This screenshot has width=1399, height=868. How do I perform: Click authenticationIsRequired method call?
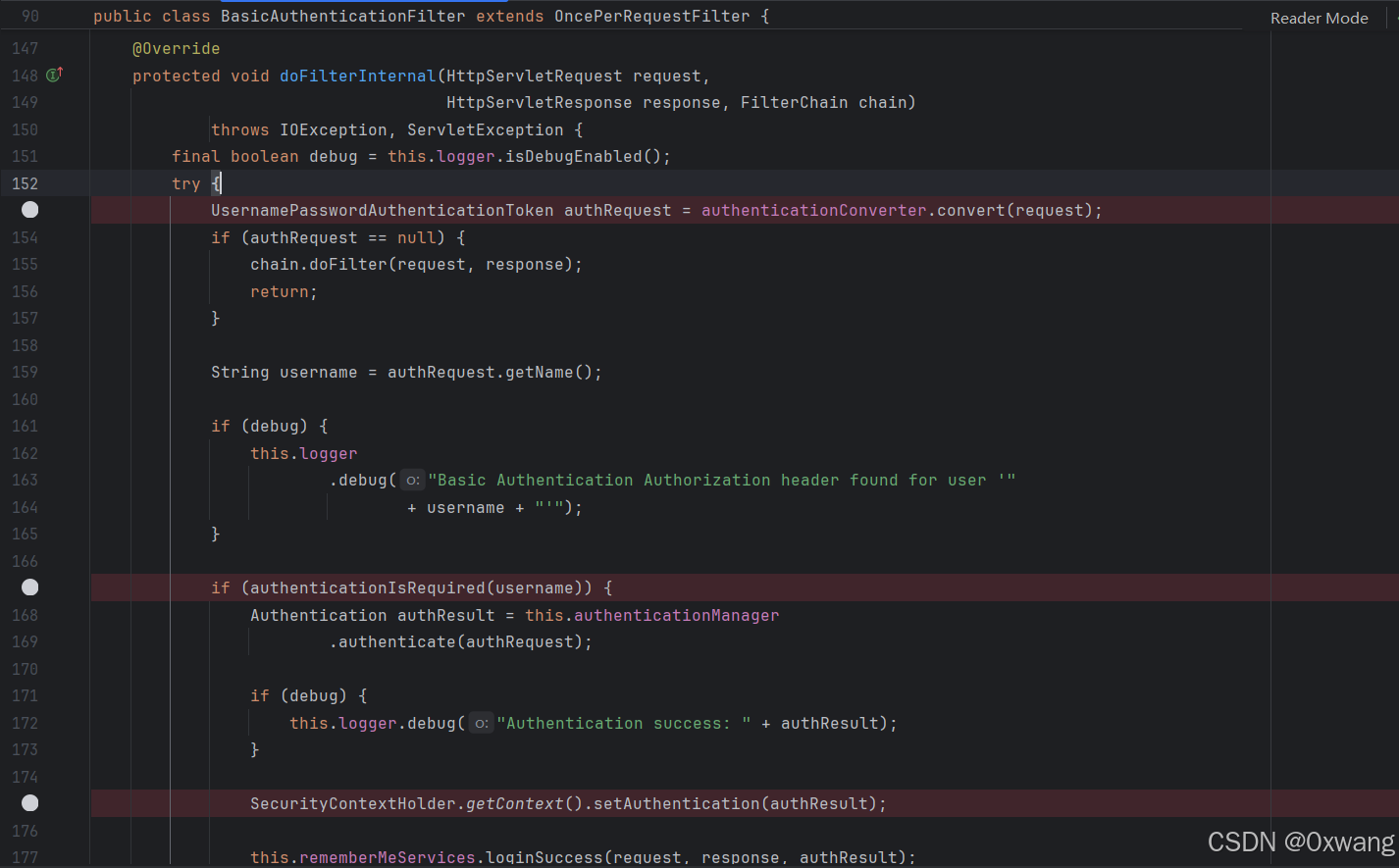[x=368, y=587]
